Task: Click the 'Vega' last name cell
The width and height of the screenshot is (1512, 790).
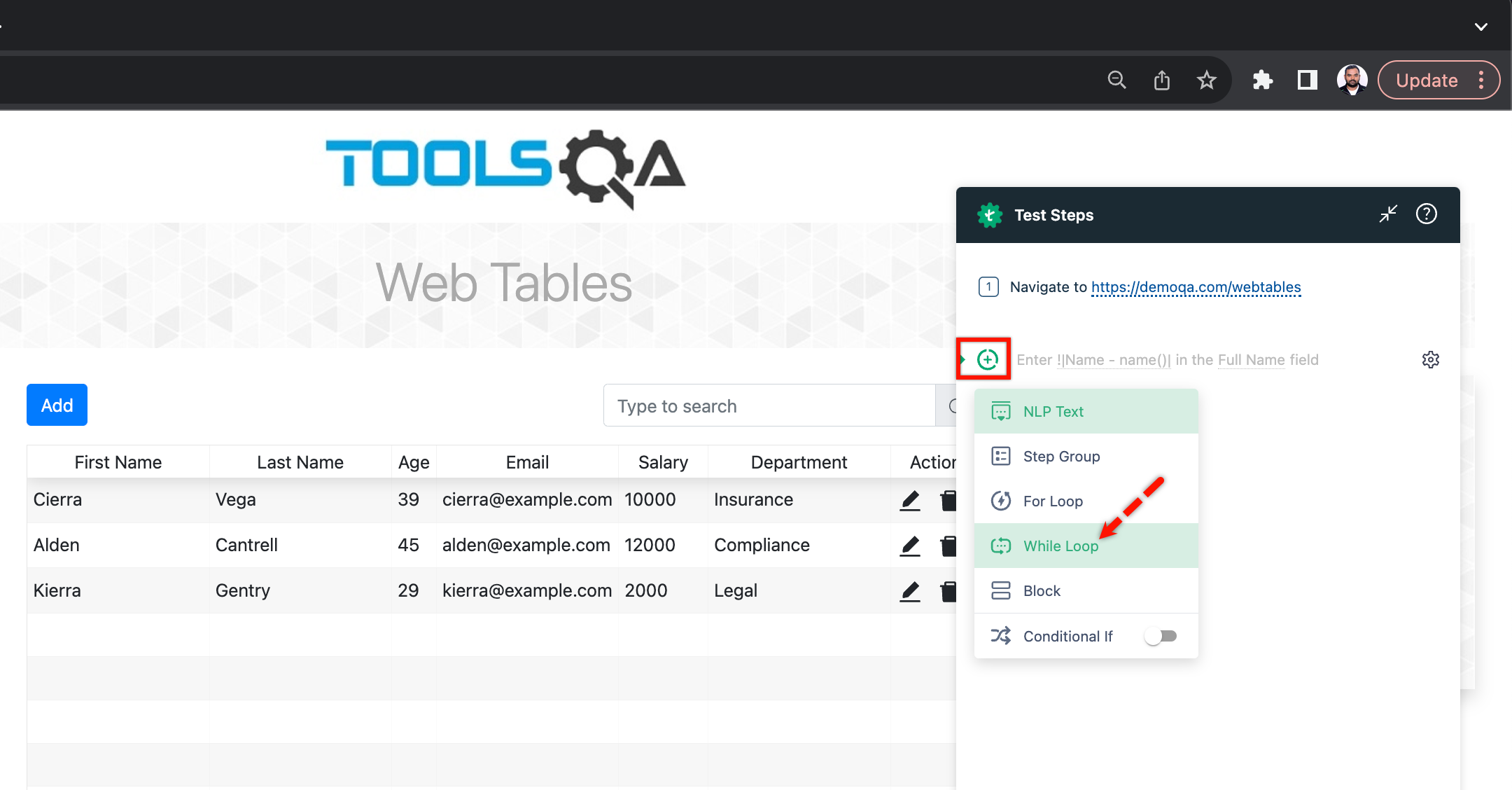Action: click(300, 499)
